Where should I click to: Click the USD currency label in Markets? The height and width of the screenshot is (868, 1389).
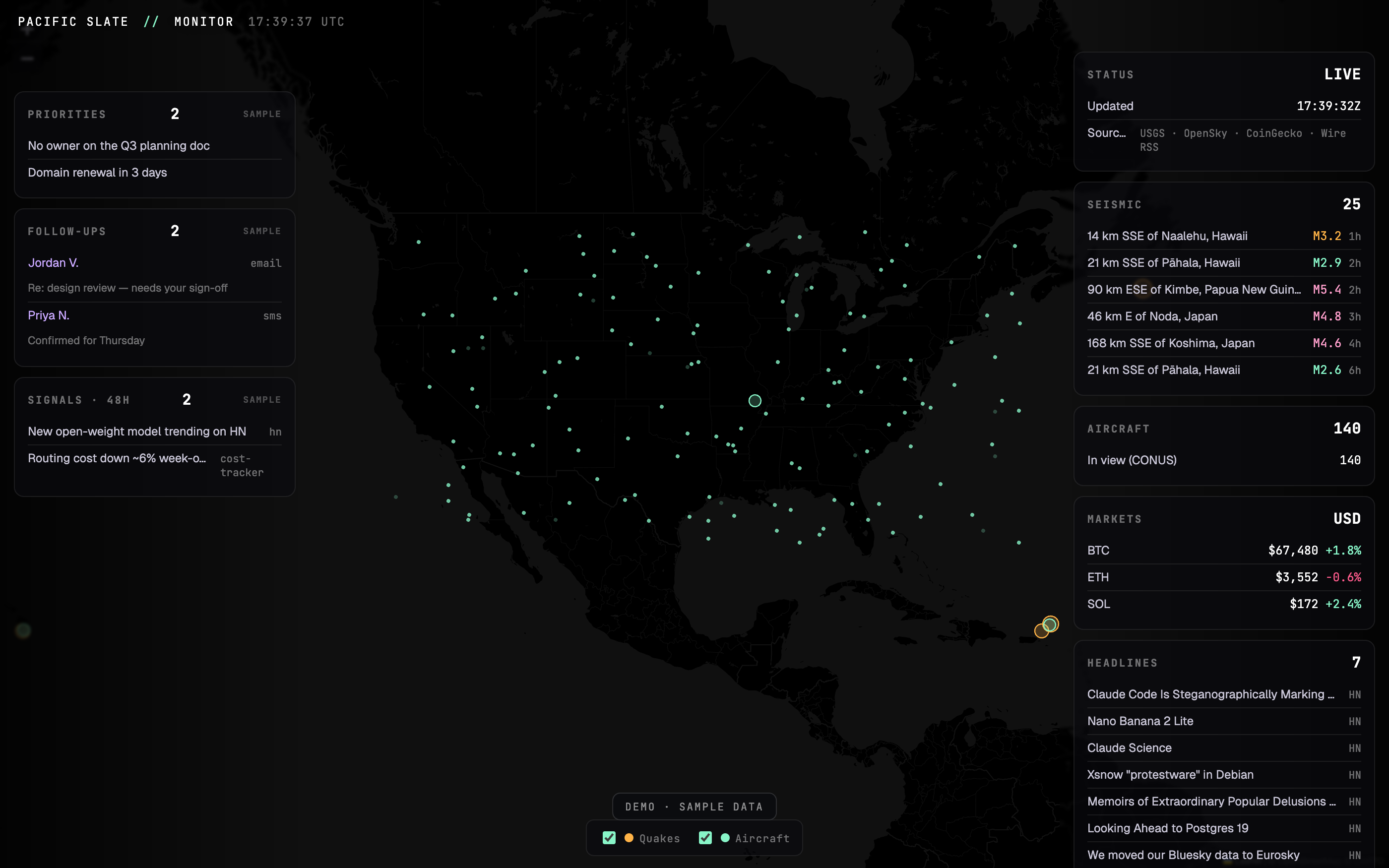tap(1346, 519)
